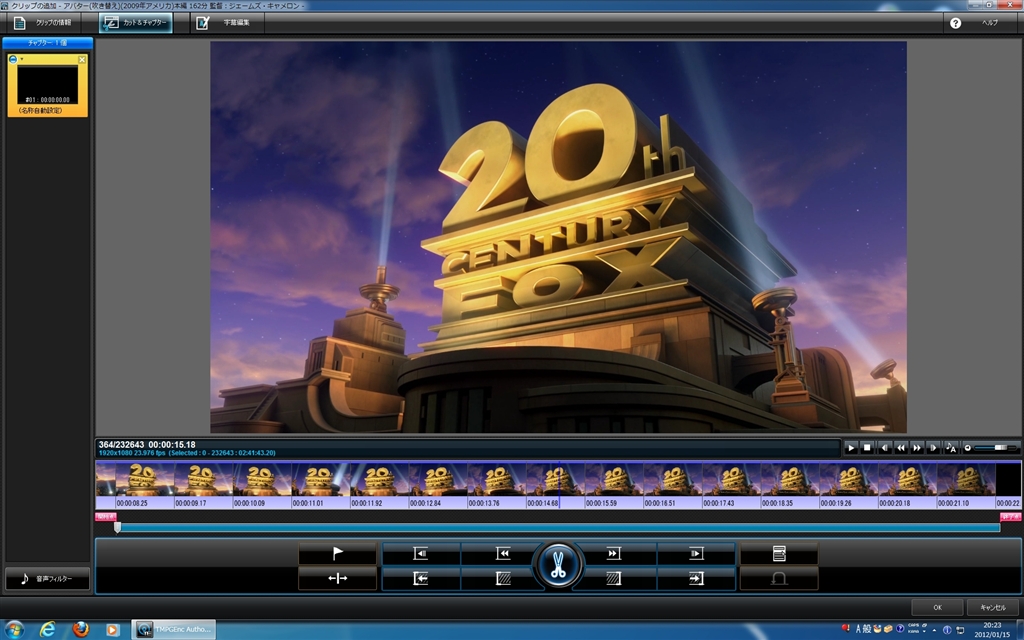The height and width of the screenshot is (640, 1024).
Task: Select range after current position icon
Action: [x=613, y=579]
